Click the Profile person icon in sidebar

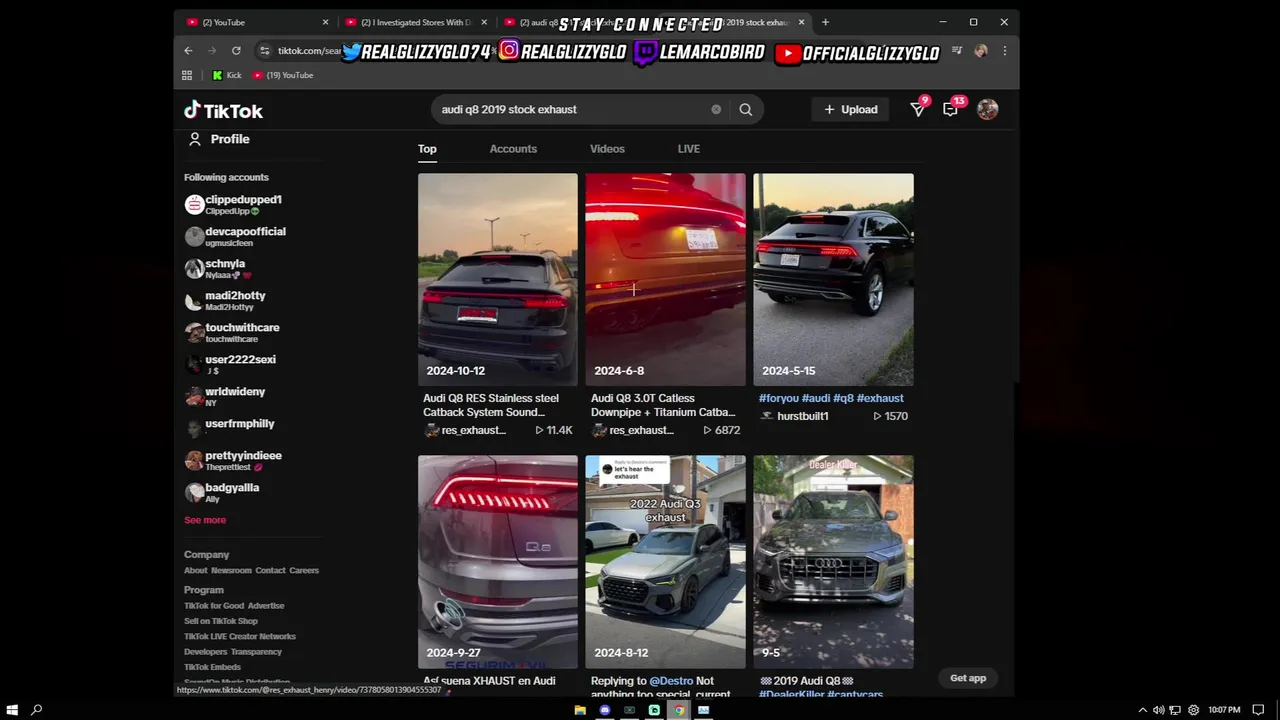tap(195, 140)
